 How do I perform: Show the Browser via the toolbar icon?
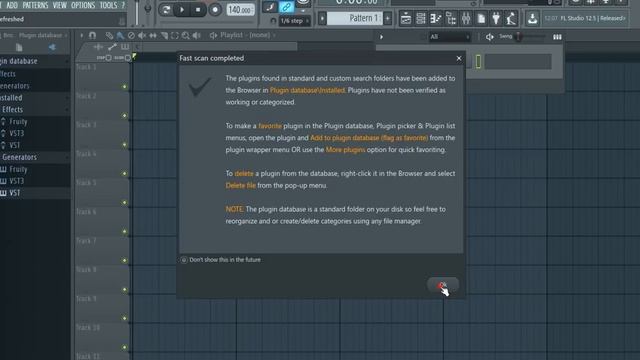(x=451, y=18)
